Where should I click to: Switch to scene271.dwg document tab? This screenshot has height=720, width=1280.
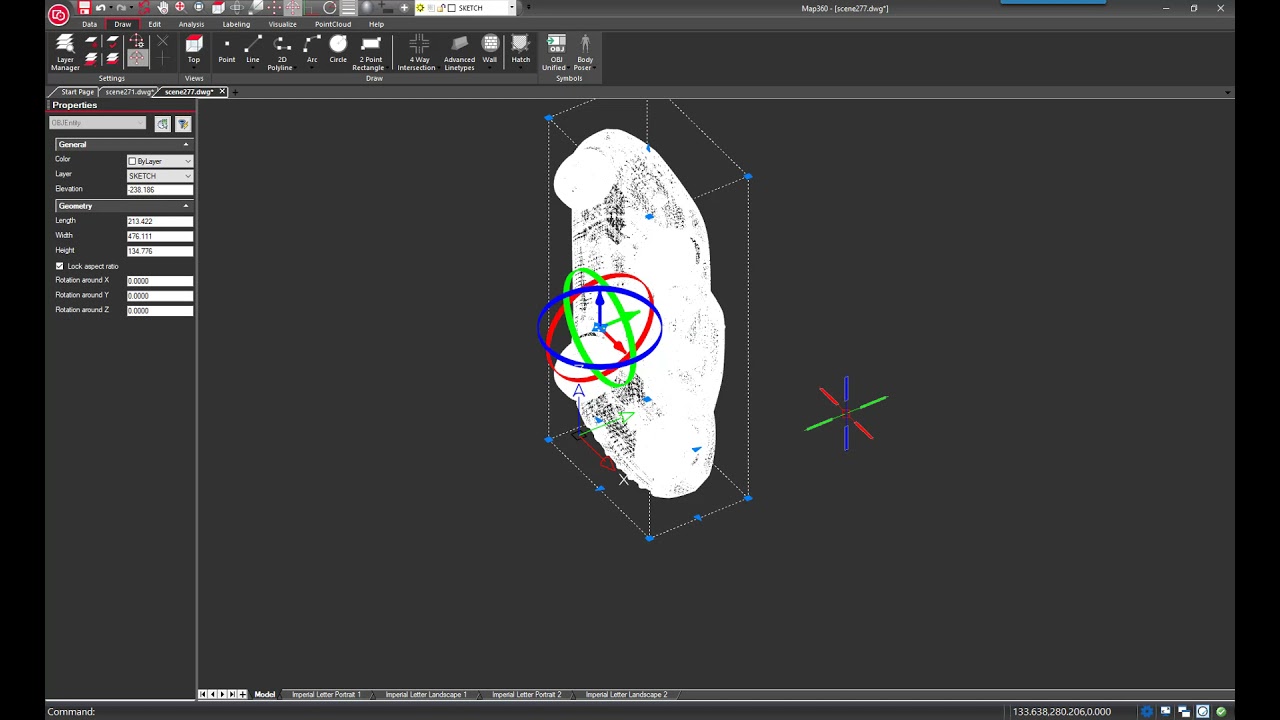(x=129, y=92)
